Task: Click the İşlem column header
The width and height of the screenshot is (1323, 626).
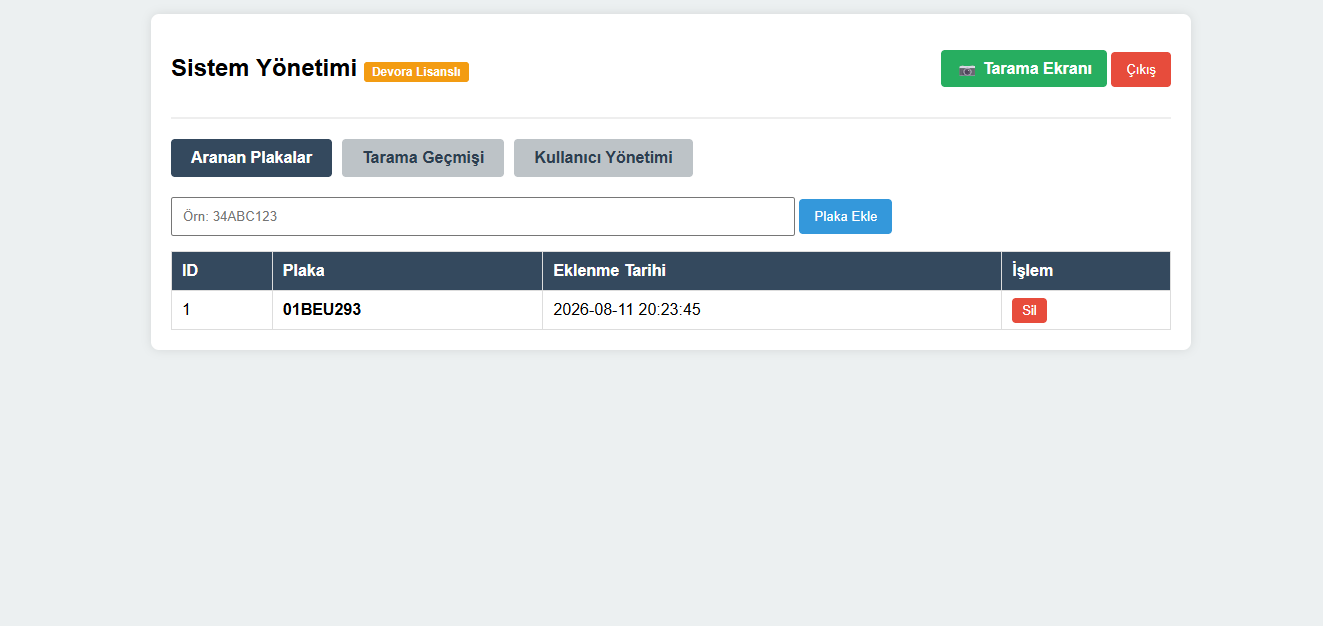Action: [1086, 271]
